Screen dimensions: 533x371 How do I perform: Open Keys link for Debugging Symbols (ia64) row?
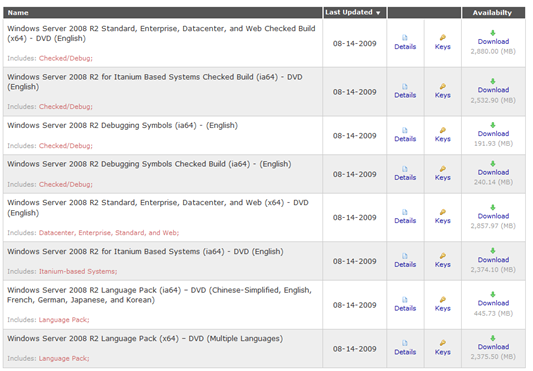(x=443, y=139)
